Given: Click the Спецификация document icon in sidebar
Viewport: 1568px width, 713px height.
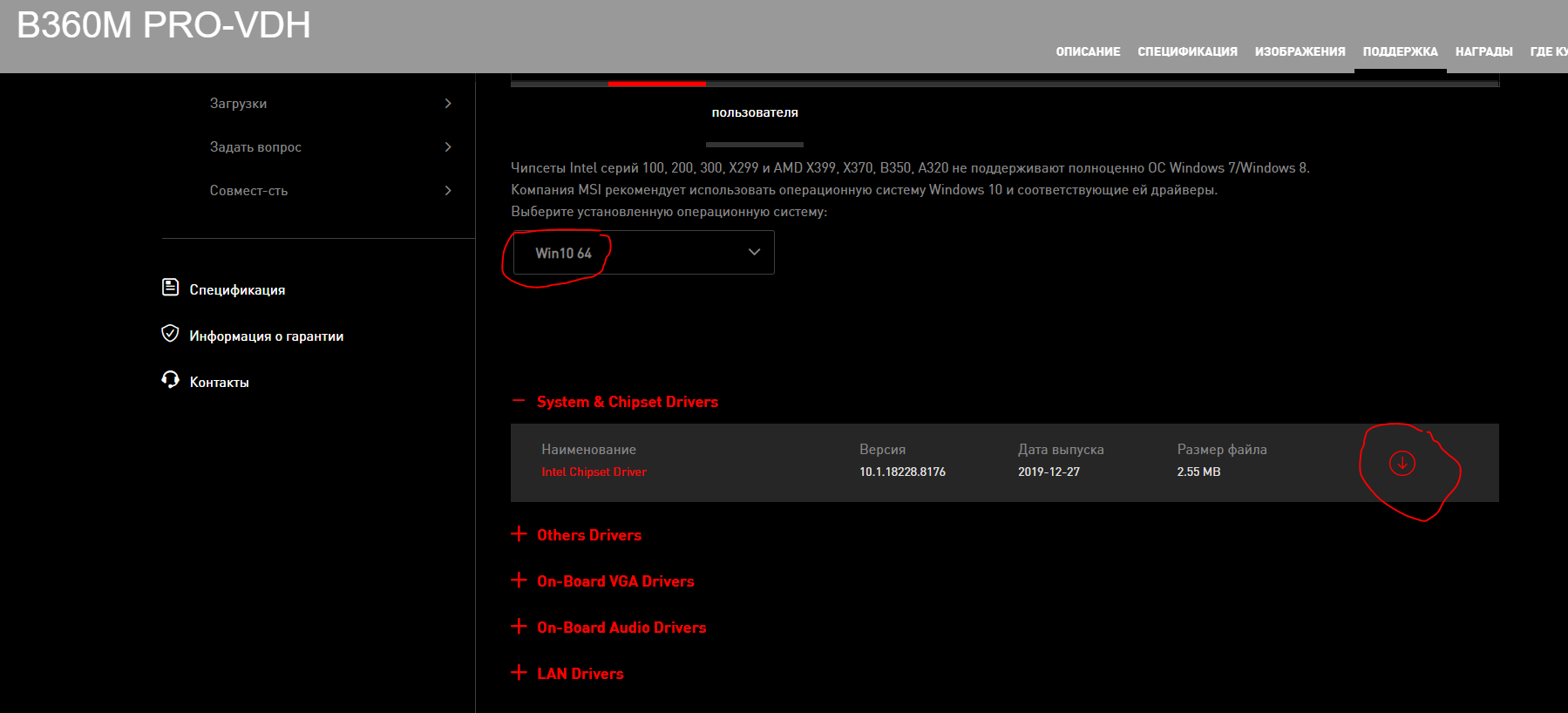Looking at the screenshot, I should tap(171, 288).
